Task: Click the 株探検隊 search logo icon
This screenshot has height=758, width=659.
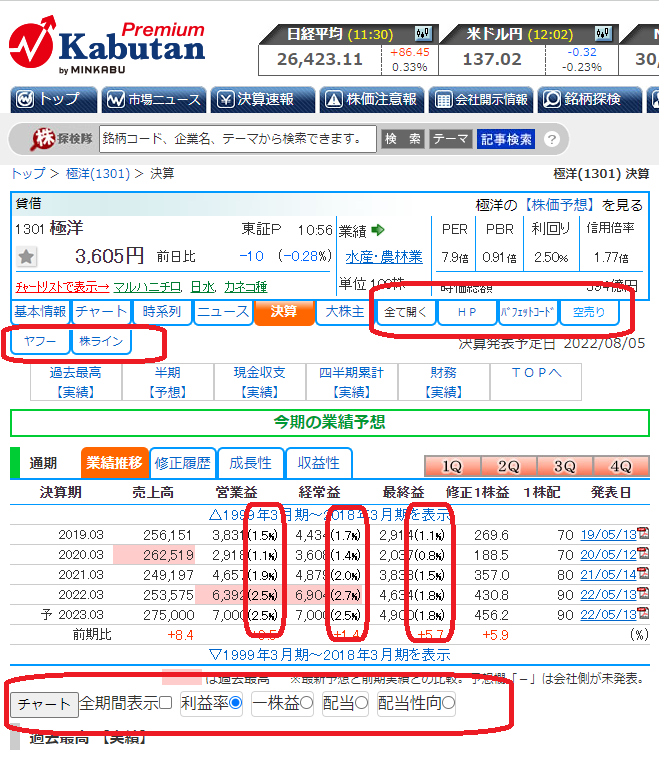Action: 61,139
